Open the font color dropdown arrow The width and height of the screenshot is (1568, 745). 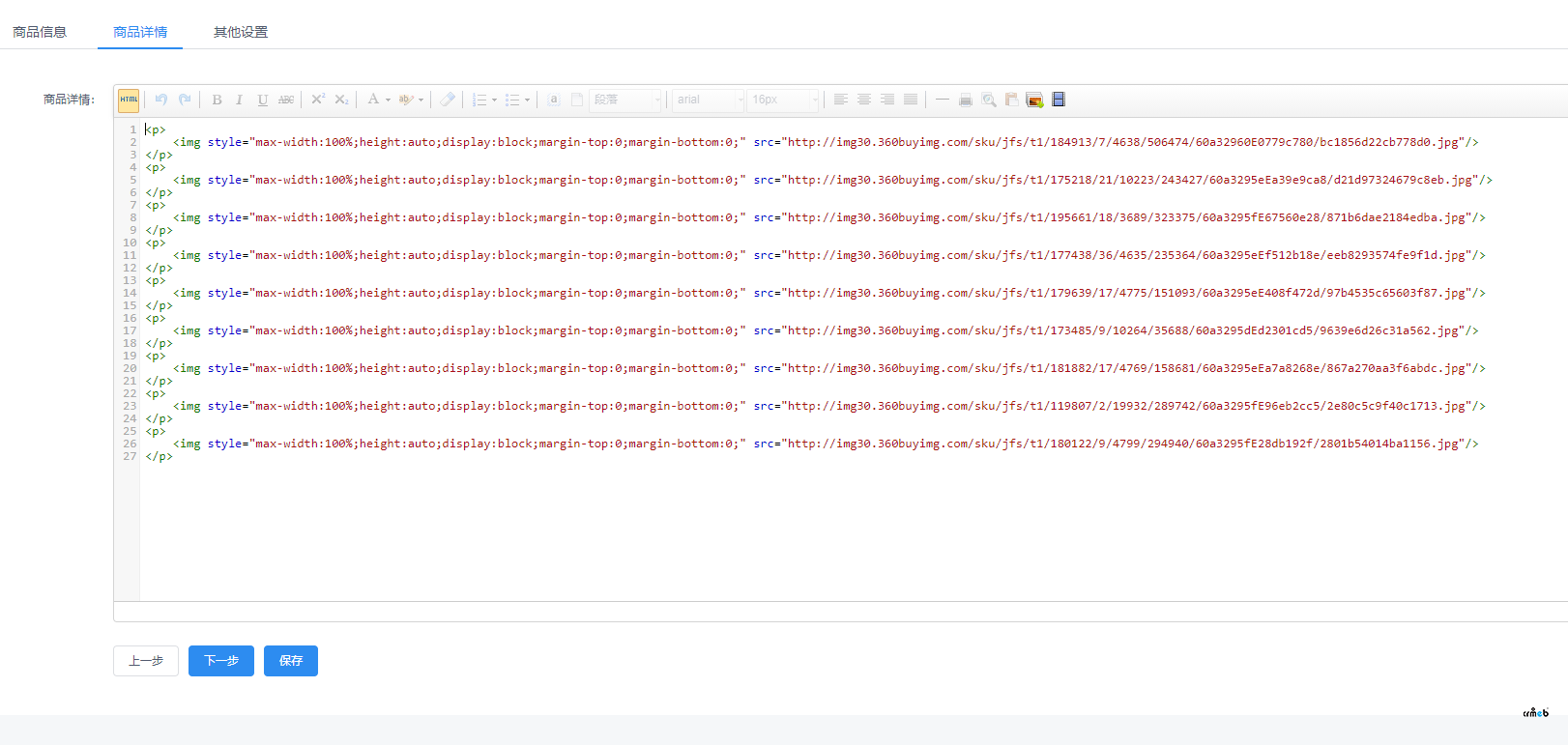tap(388, 100)
